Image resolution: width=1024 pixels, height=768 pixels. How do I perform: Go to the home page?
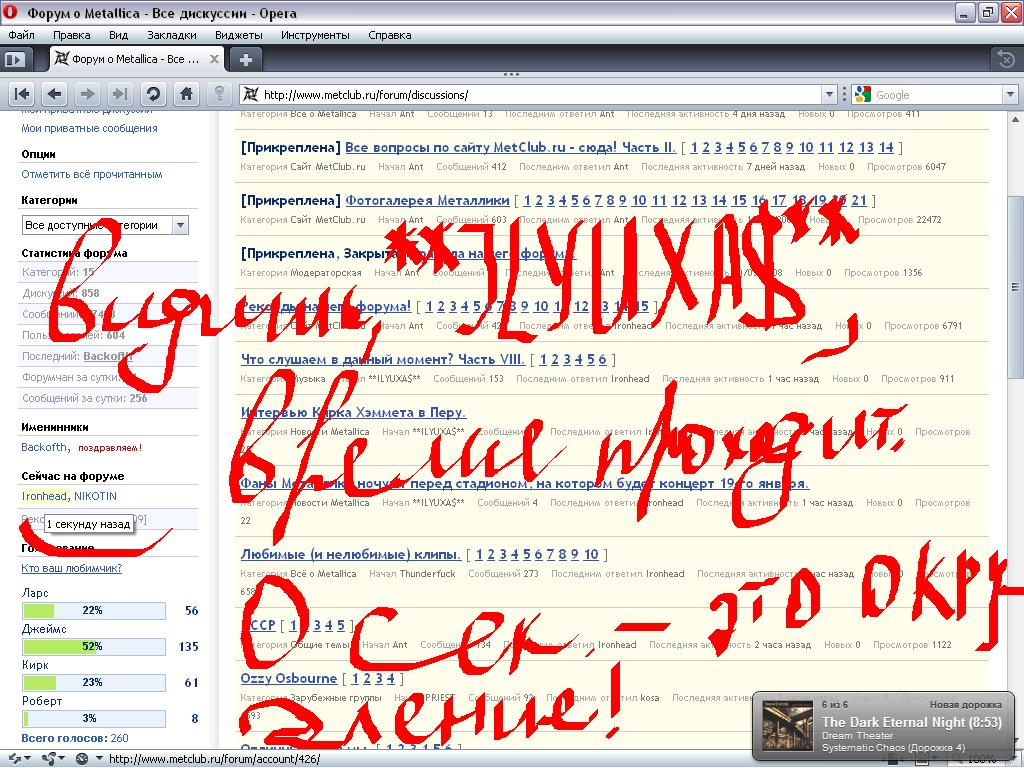tap(186, 94)
